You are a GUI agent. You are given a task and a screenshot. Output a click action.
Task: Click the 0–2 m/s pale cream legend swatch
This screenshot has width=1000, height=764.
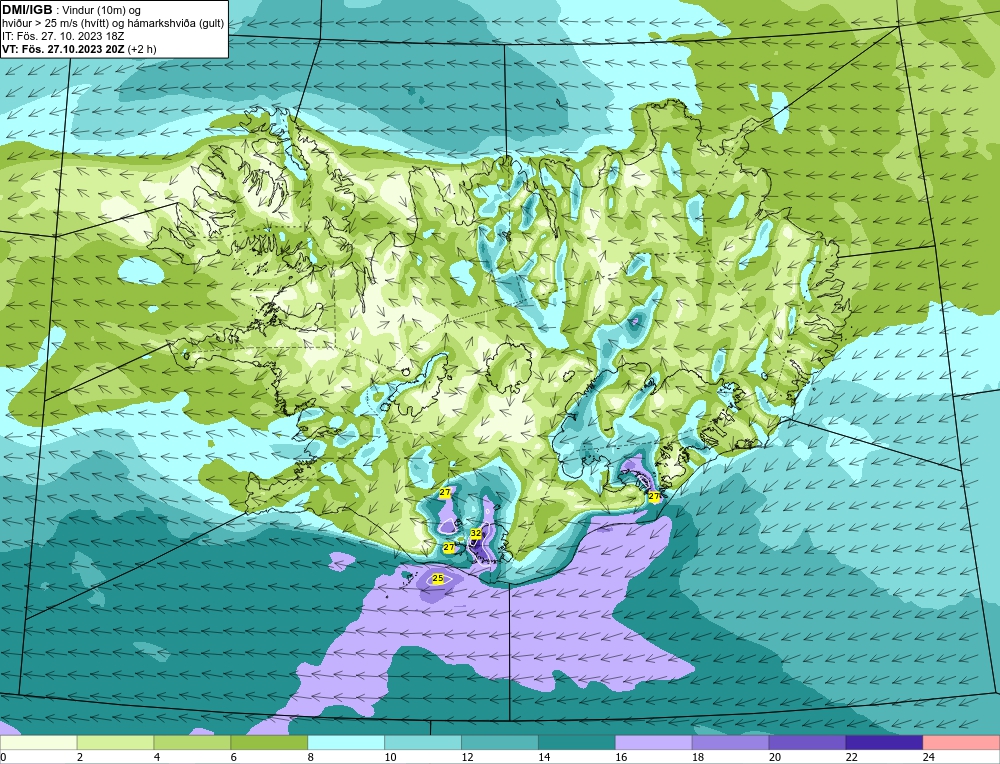click(39, 743)
